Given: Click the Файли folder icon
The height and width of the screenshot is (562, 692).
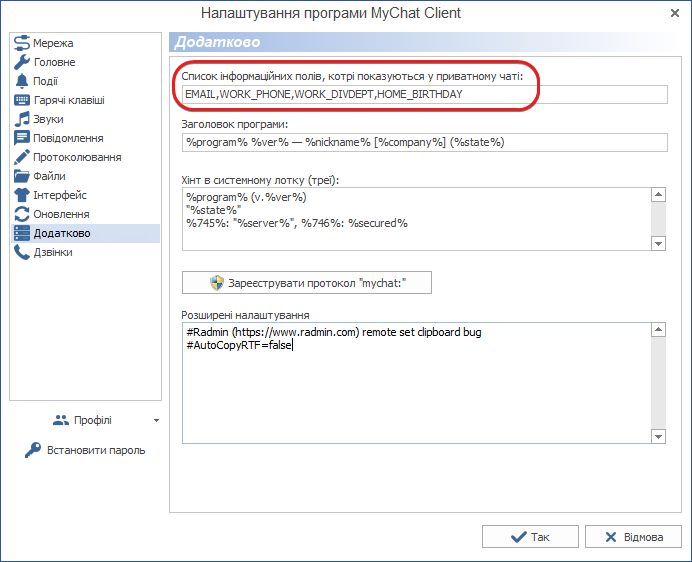Looking at the screenshot, I should pyautogui.click(x=22, y=176).
